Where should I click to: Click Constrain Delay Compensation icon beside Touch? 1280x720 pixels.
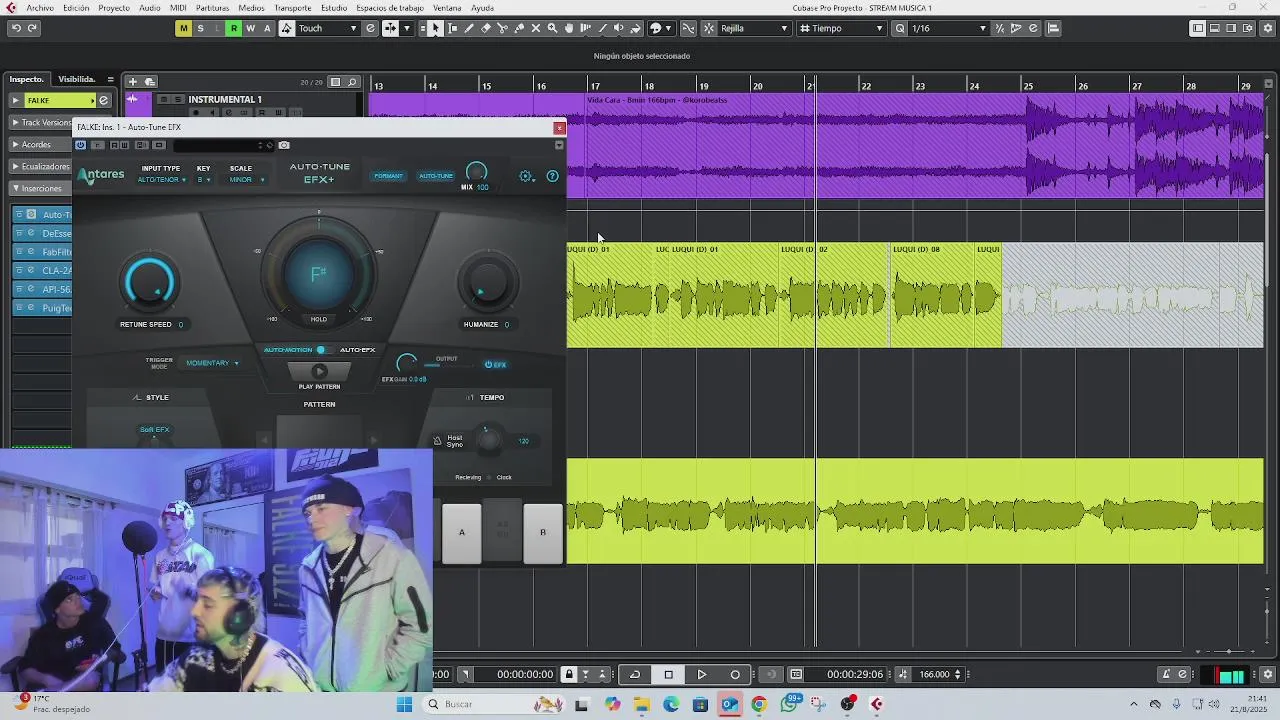tap(370, 28)
